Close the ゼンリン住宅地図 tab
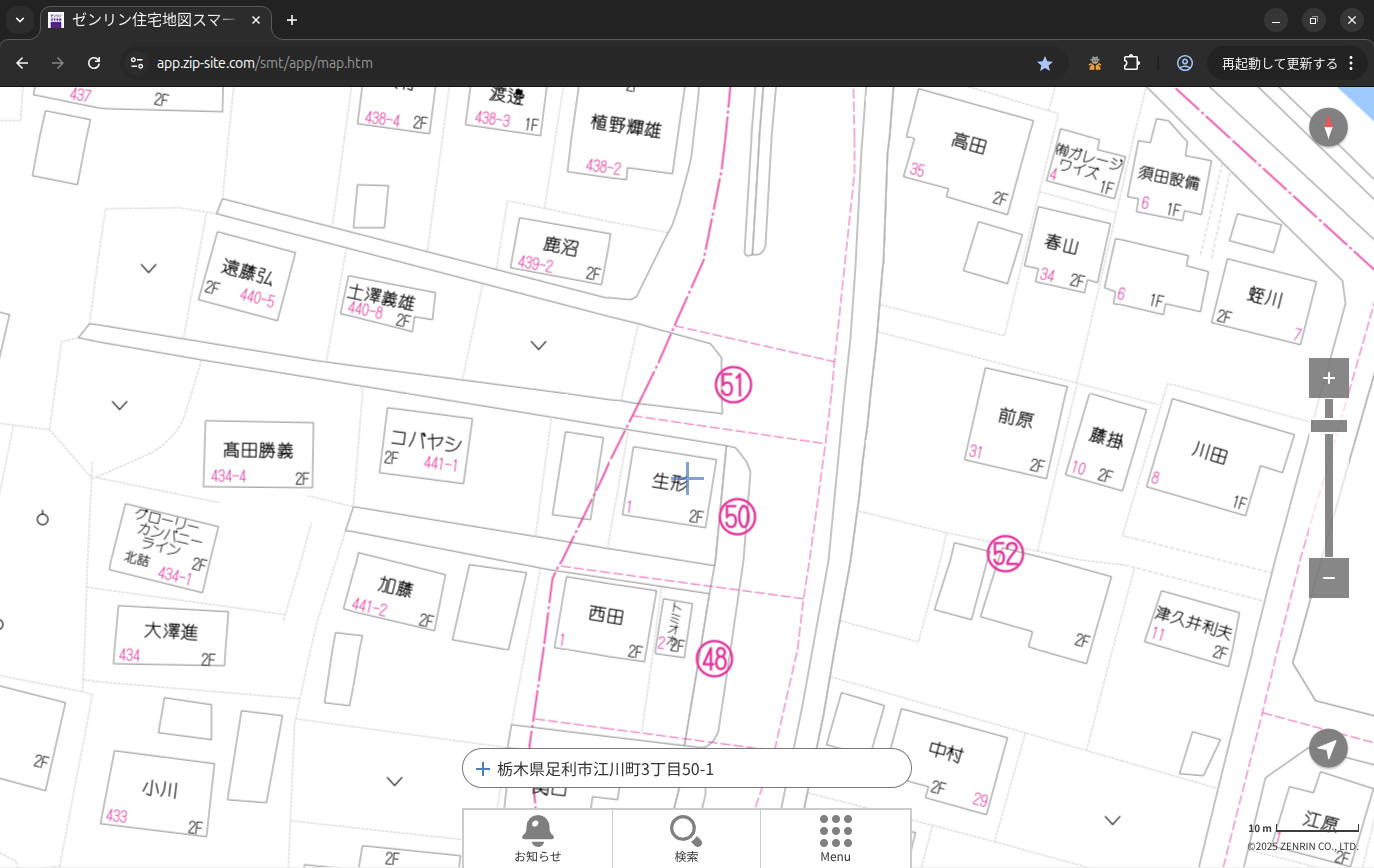Viewport: 1374px width, 868px height. click(255, 20)
